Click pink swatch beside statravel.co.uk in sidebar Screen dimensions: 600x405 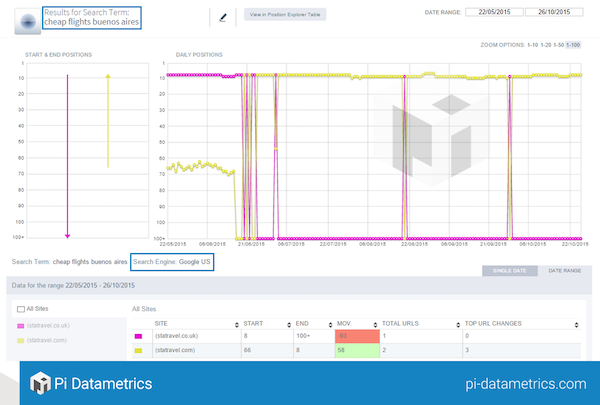[20, 325]
